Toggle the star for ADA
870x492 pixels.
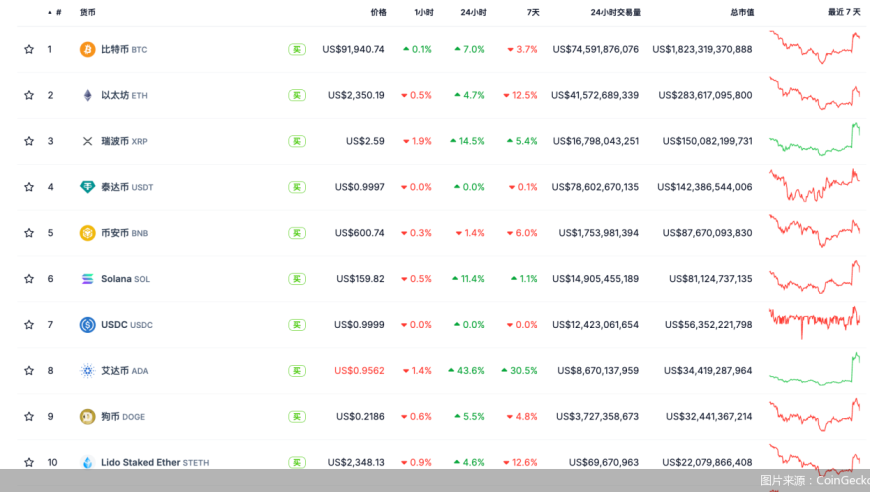[29, 371]
